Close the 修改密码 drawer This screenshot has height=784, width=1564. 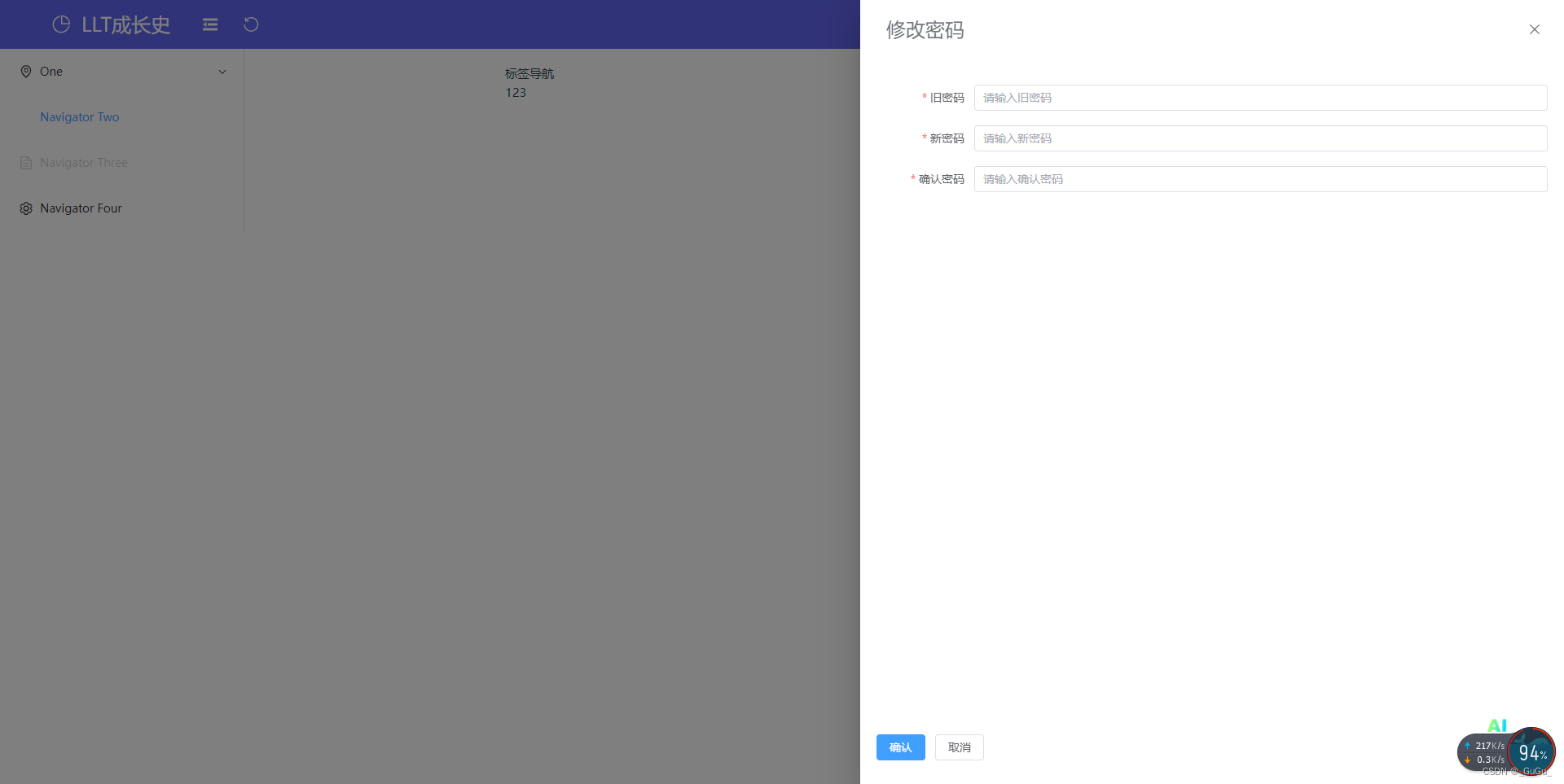[x=1534, y=29]
